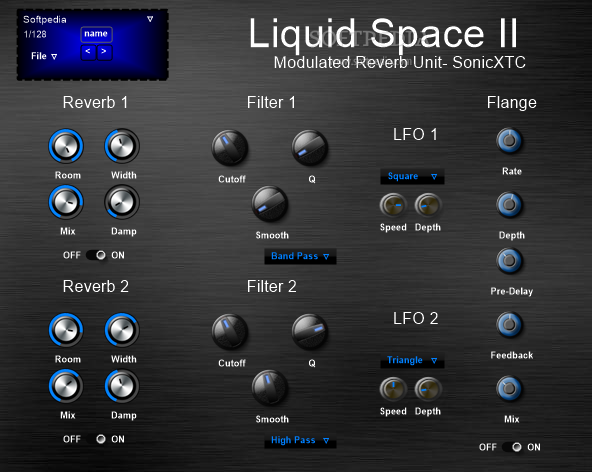Image resolution: width=592 pixels, height=472 pixels.
Task: Click the Softpedia preset name text
Action: (45, 20)
